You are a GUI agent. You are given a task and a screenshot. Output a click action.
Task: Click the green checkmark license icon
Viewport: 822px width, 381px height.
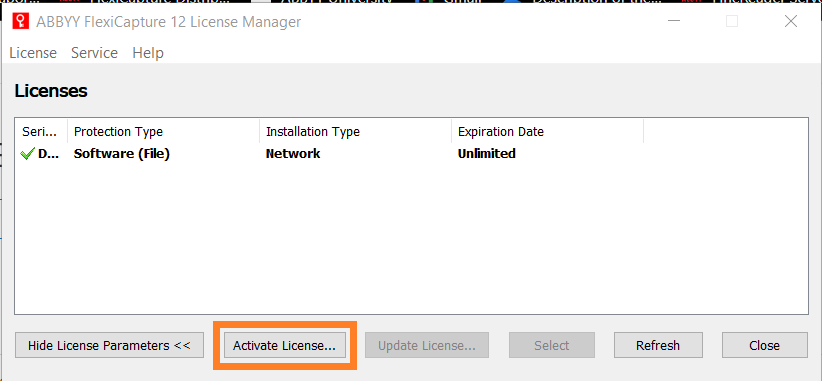(27, 154)
